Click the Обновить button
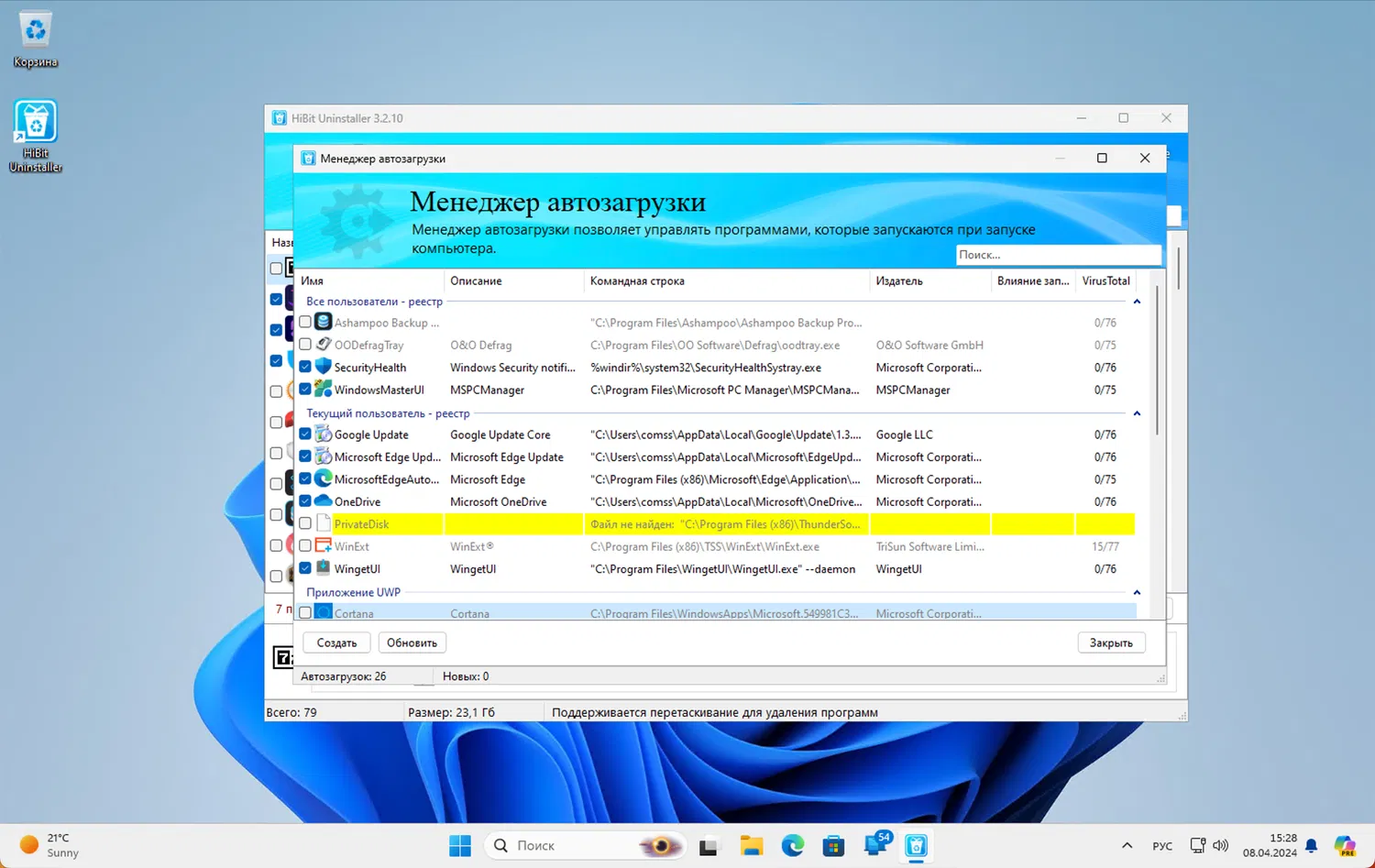This screenshot has height=868, width=1375. pos(412,643)
